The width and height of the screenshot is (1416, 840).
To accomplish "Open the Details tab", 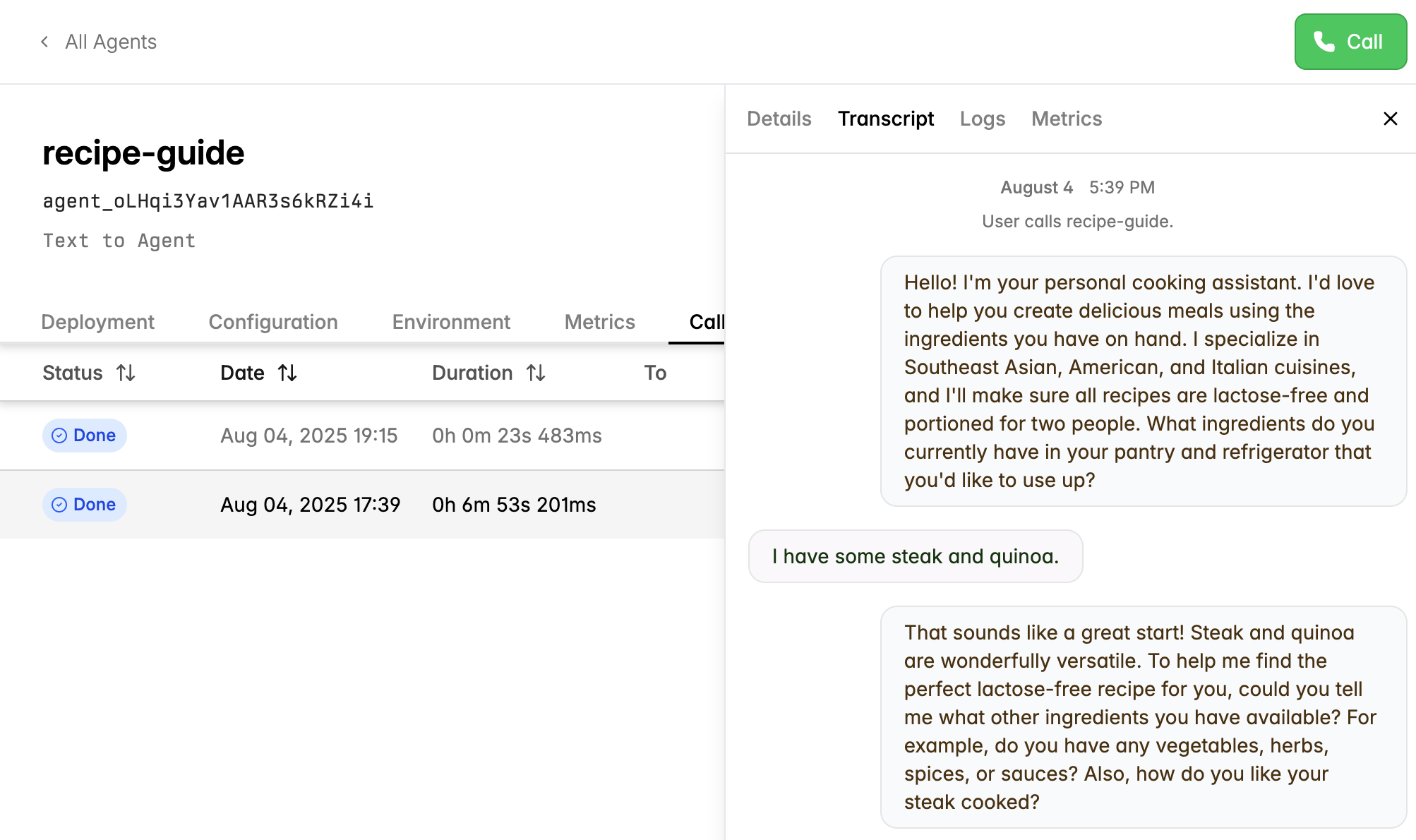I will (779, 119).
